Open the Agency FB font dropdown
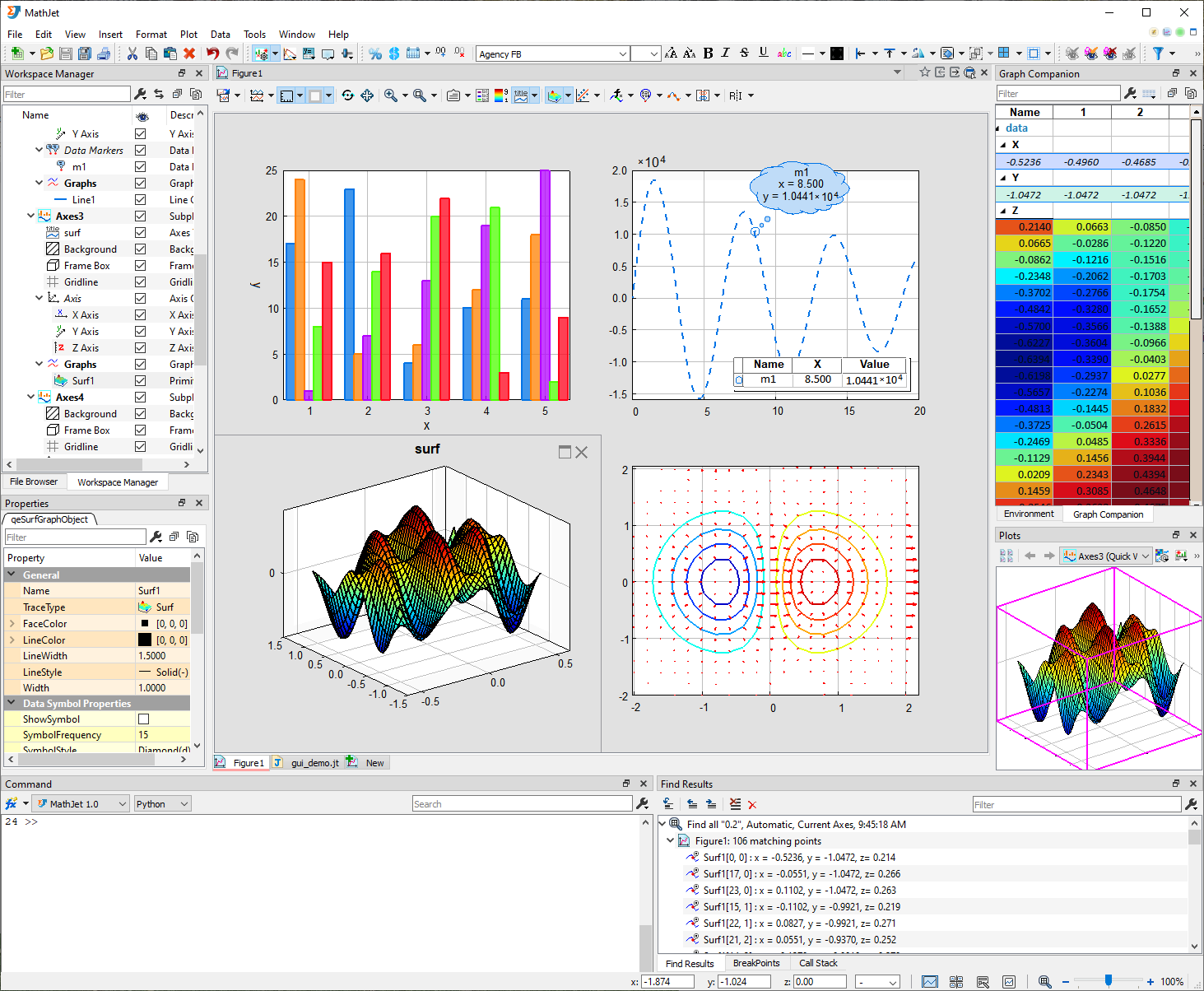Viewport: 1204px width, 991px height. pos(622,54)
